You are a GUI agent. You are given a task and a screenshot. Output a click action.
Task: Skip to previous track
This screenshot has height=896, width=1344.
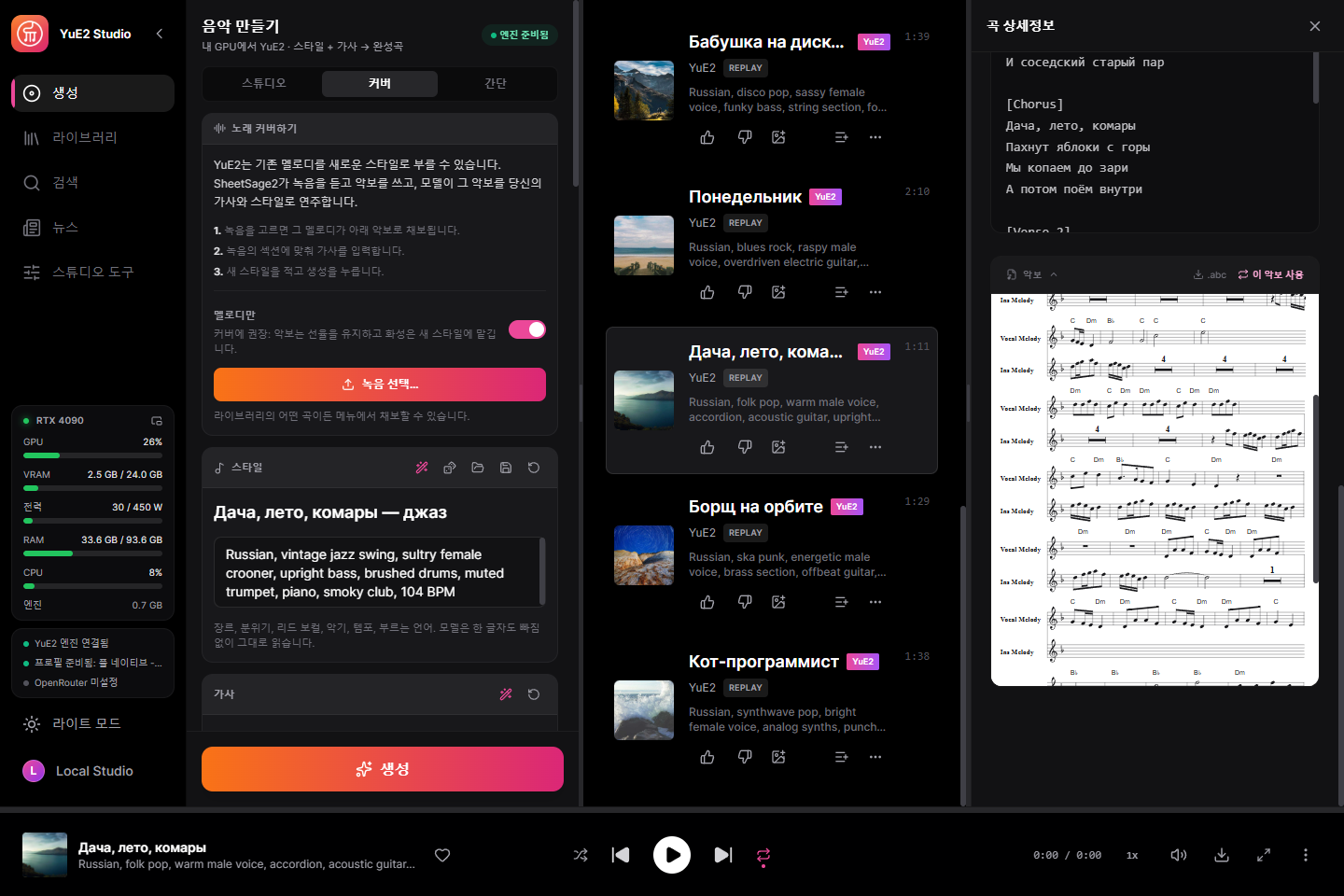point(621,855)
